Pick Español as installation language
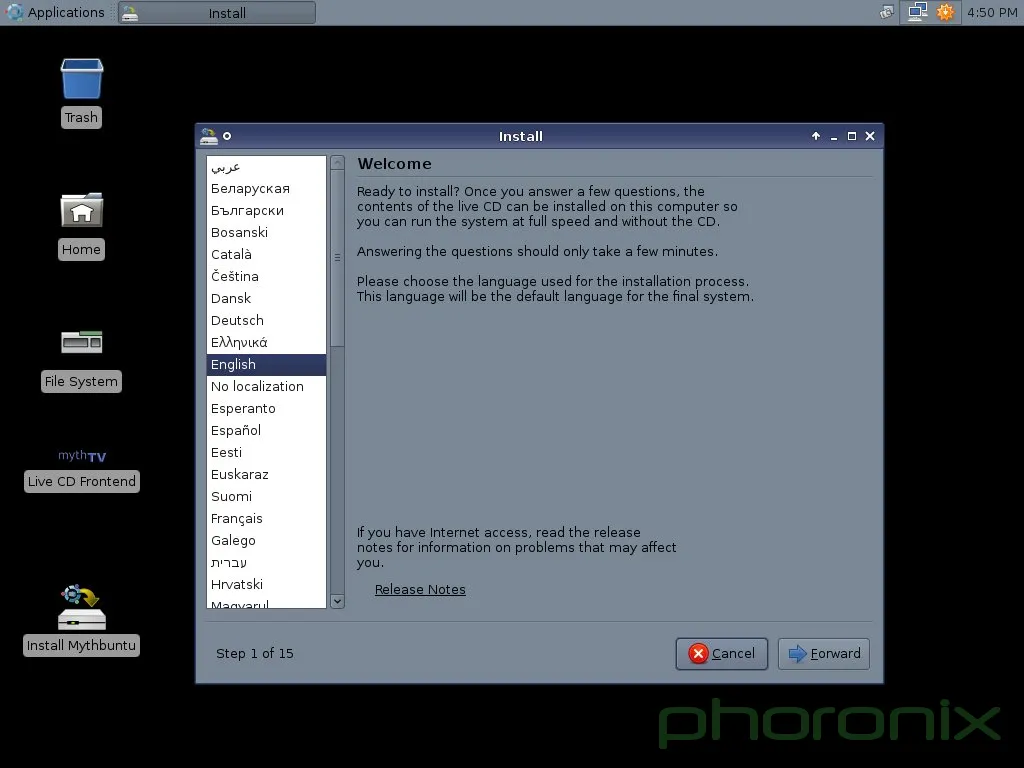1024x768 pixels. [x=266, y=430]
